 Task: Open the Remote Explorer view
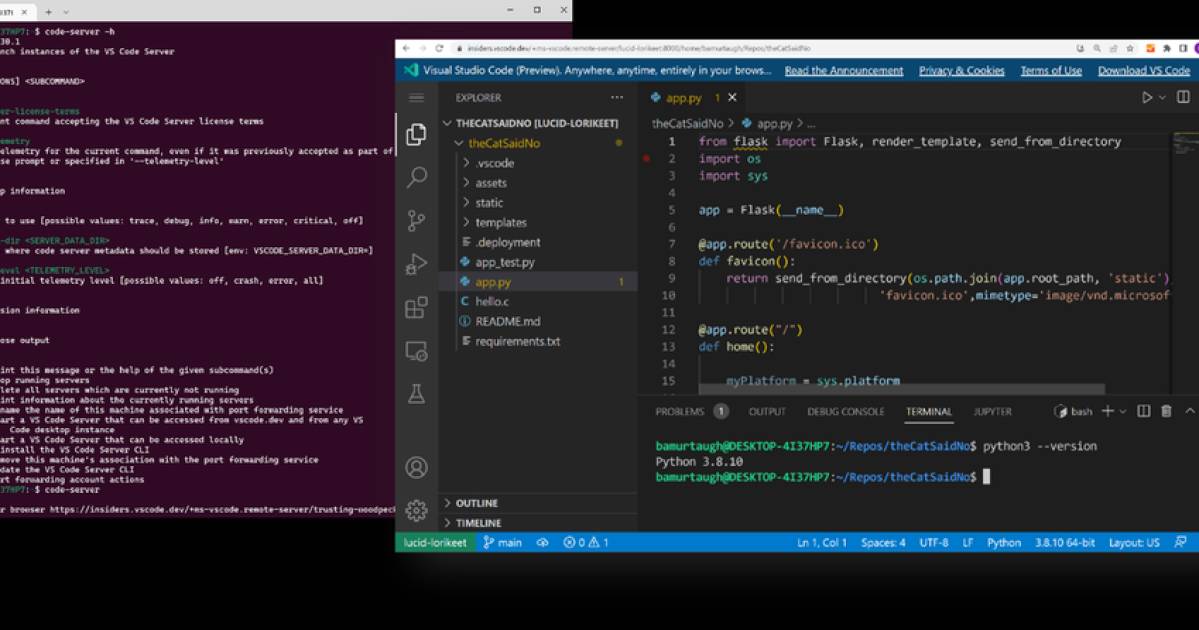(x=417, y=351)
